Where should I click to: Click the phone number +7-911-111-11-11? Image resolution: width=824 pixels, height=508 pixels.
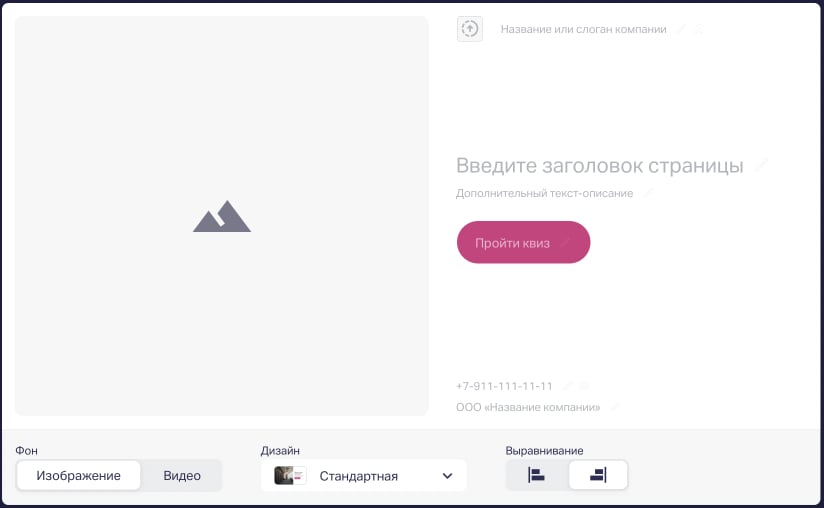[504, 386]
